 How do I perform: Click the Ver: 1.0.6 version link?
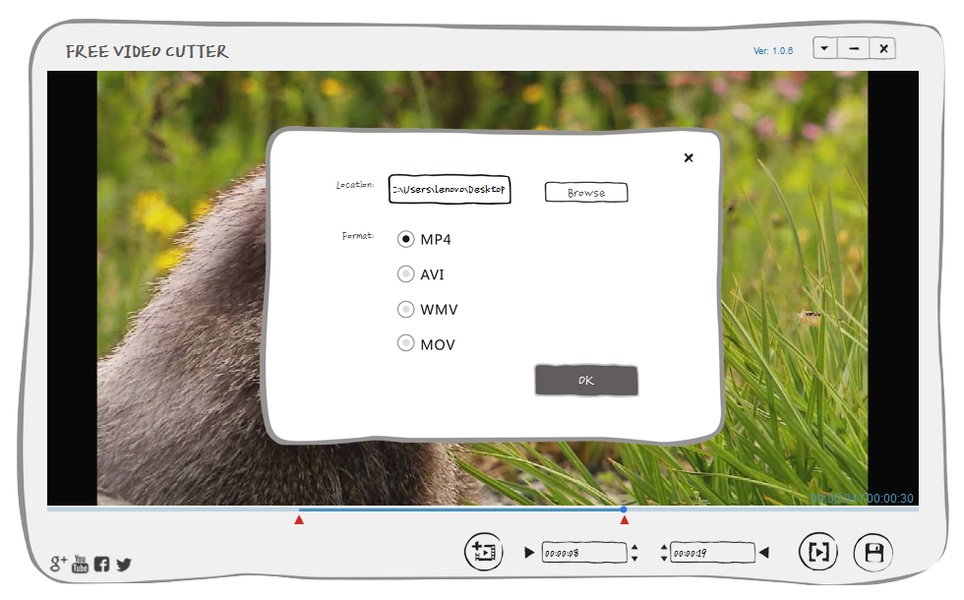point(773,50)
